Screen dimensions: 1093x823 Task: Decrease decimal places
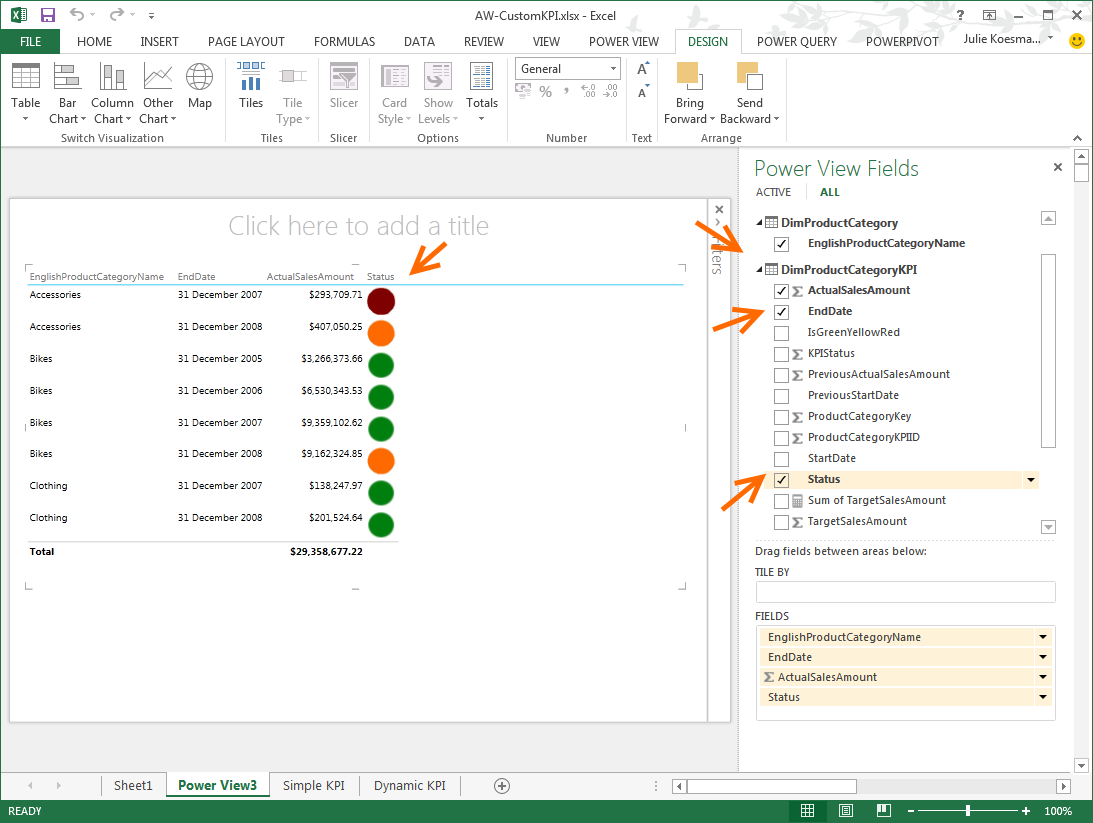(x=611, y=91)
